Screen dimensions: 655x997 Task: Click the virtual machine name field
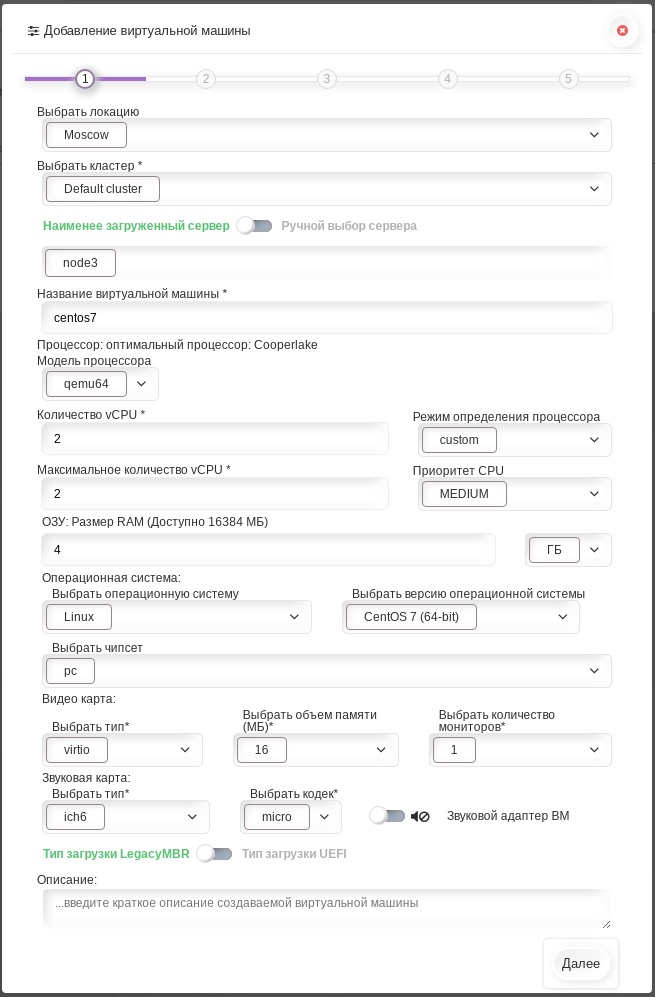coord(327,318)
